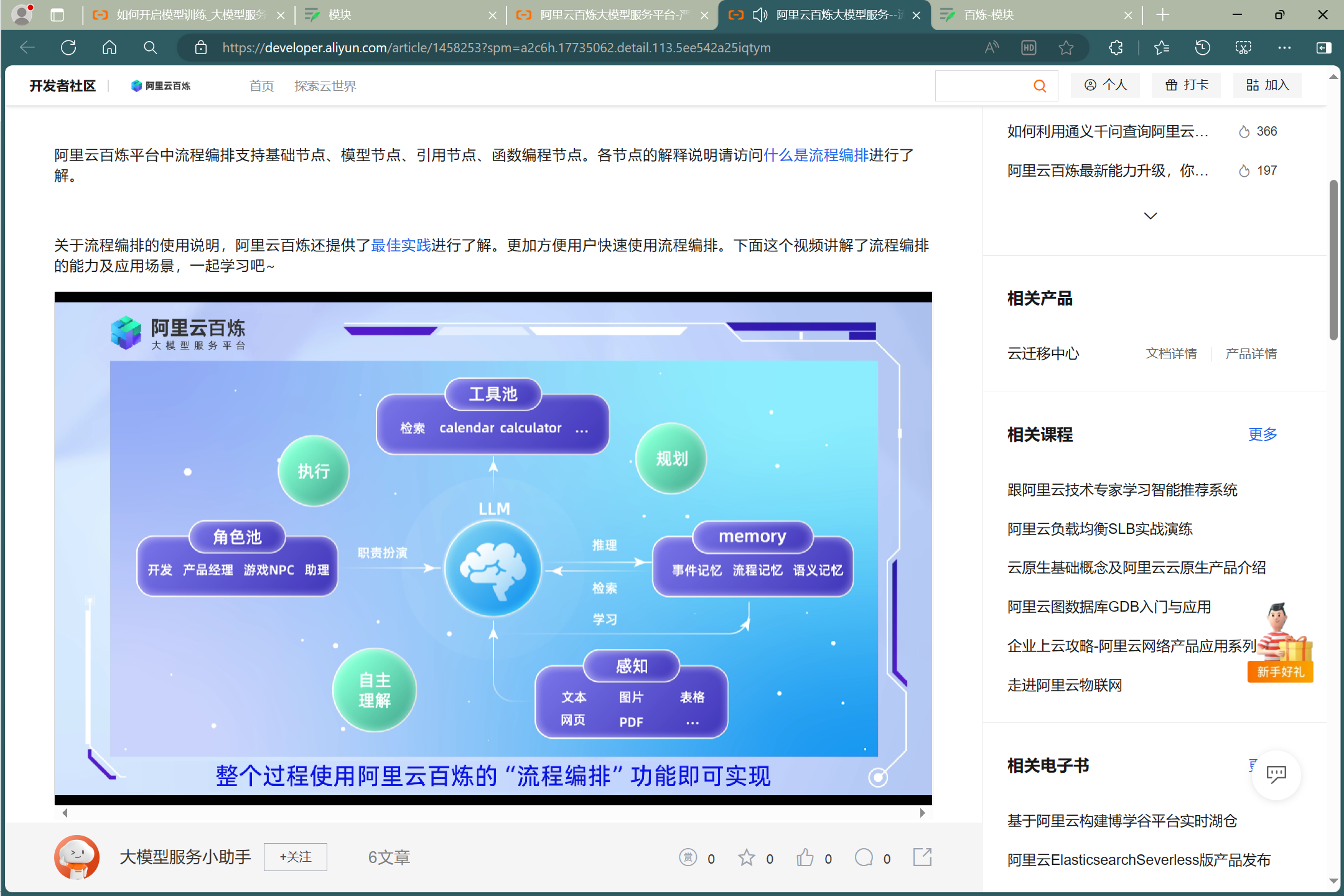
Task: Open 产品详情 for 云迁移中心
Action: point(1251,353)
